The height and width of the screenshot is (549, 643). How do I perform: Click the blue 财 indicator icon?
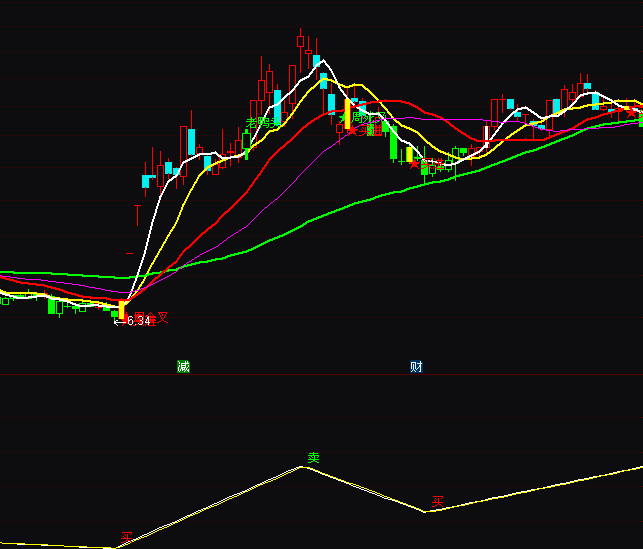(416, 367)
